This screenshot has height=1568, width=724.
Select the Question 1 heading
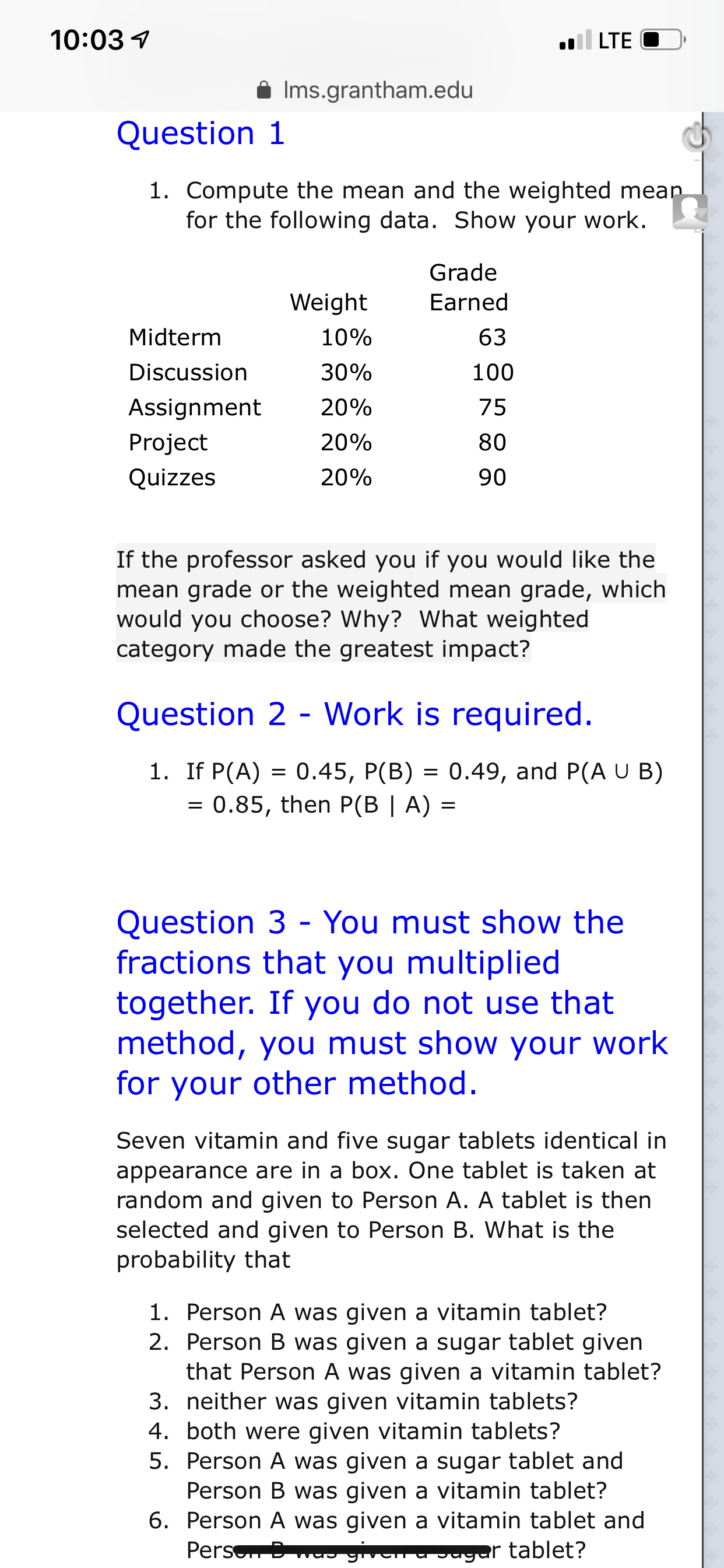pyautogui.click(x=201, y=134)
